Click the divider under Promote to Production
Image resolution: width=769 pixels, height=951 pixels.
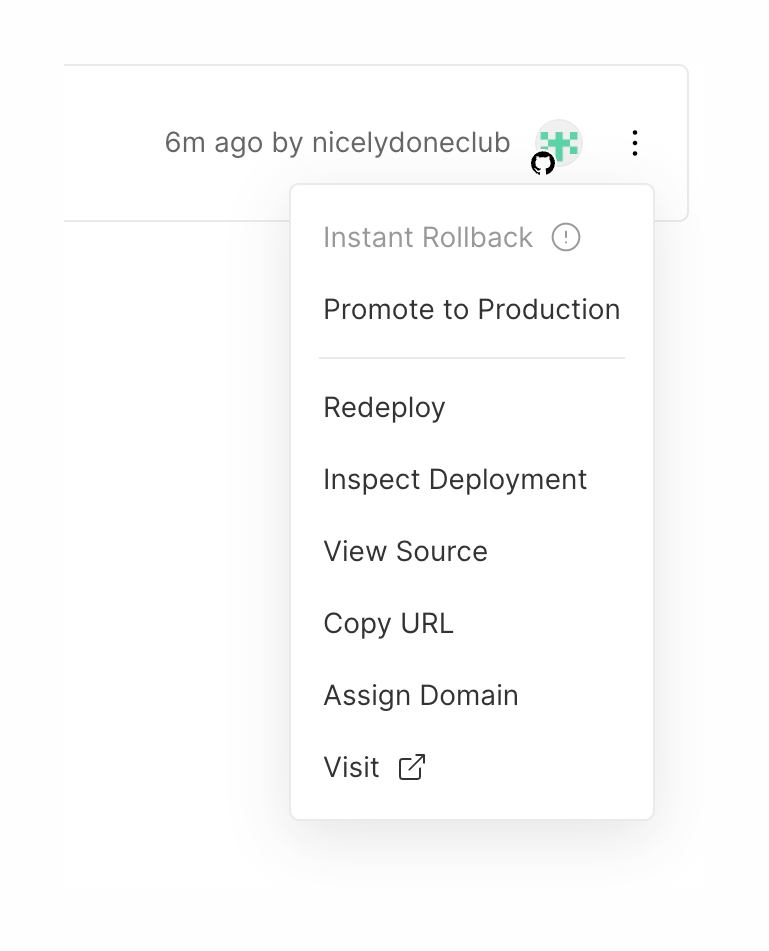(x=471, y=356)
